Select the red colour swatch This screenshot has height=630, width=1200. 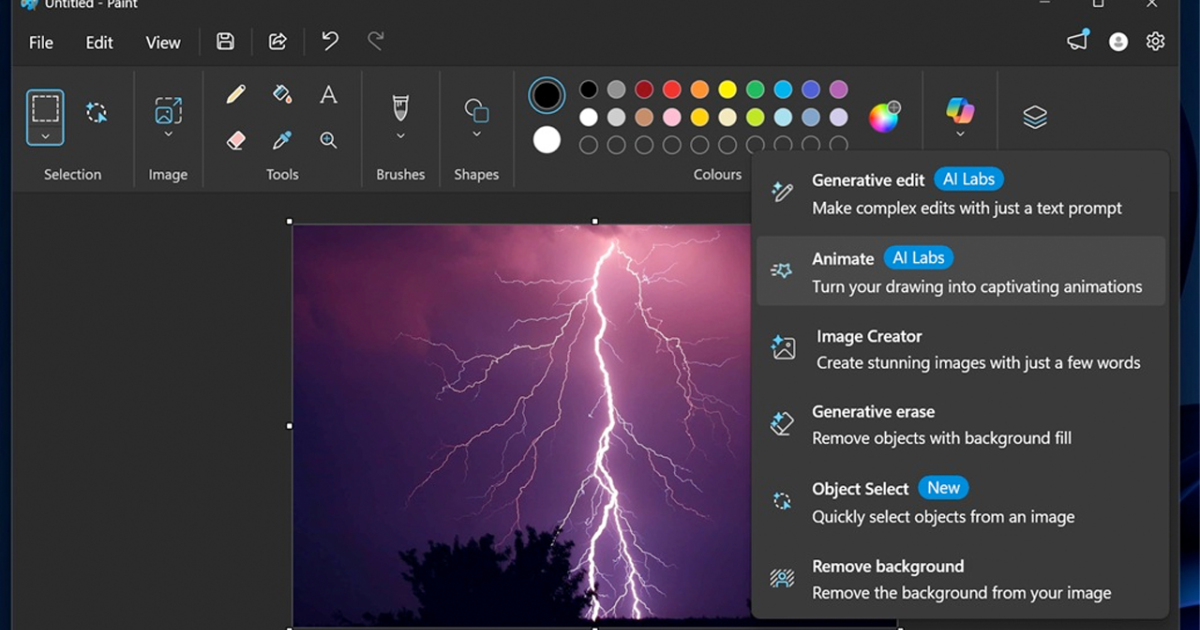(x=672, y=90)
